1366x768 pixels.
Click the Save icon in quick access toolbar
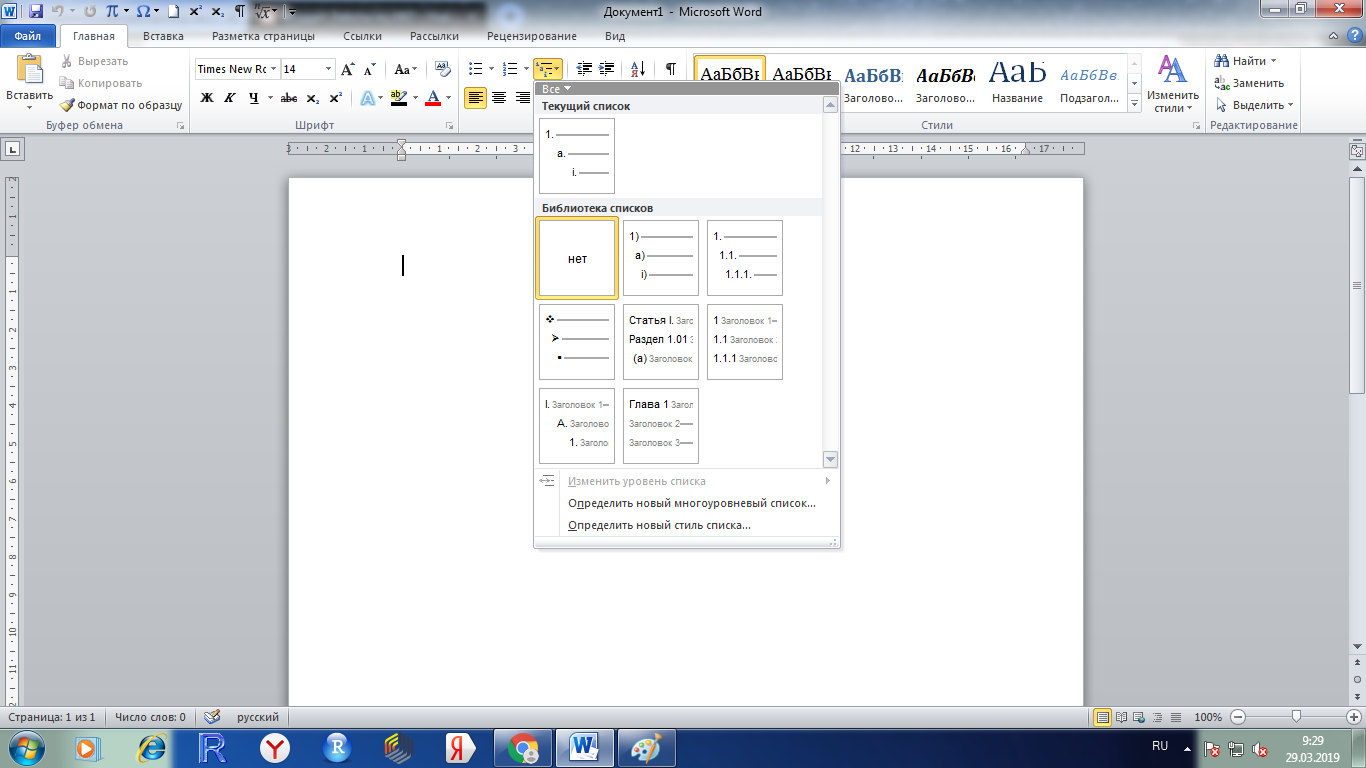coord(36,12)
